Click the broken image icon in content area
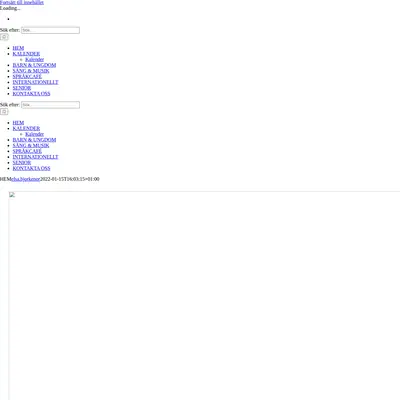Viewport: 400px width, 400px height. pos(12,195)
